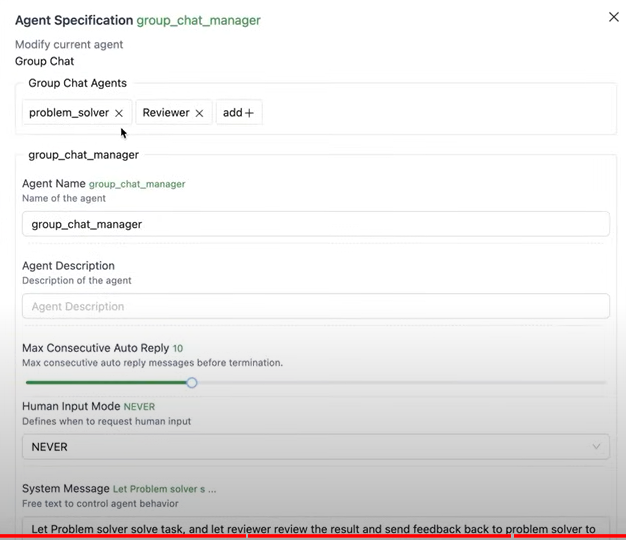Click the System Message field label
This screenshot has height=540, width=626.
65,489
